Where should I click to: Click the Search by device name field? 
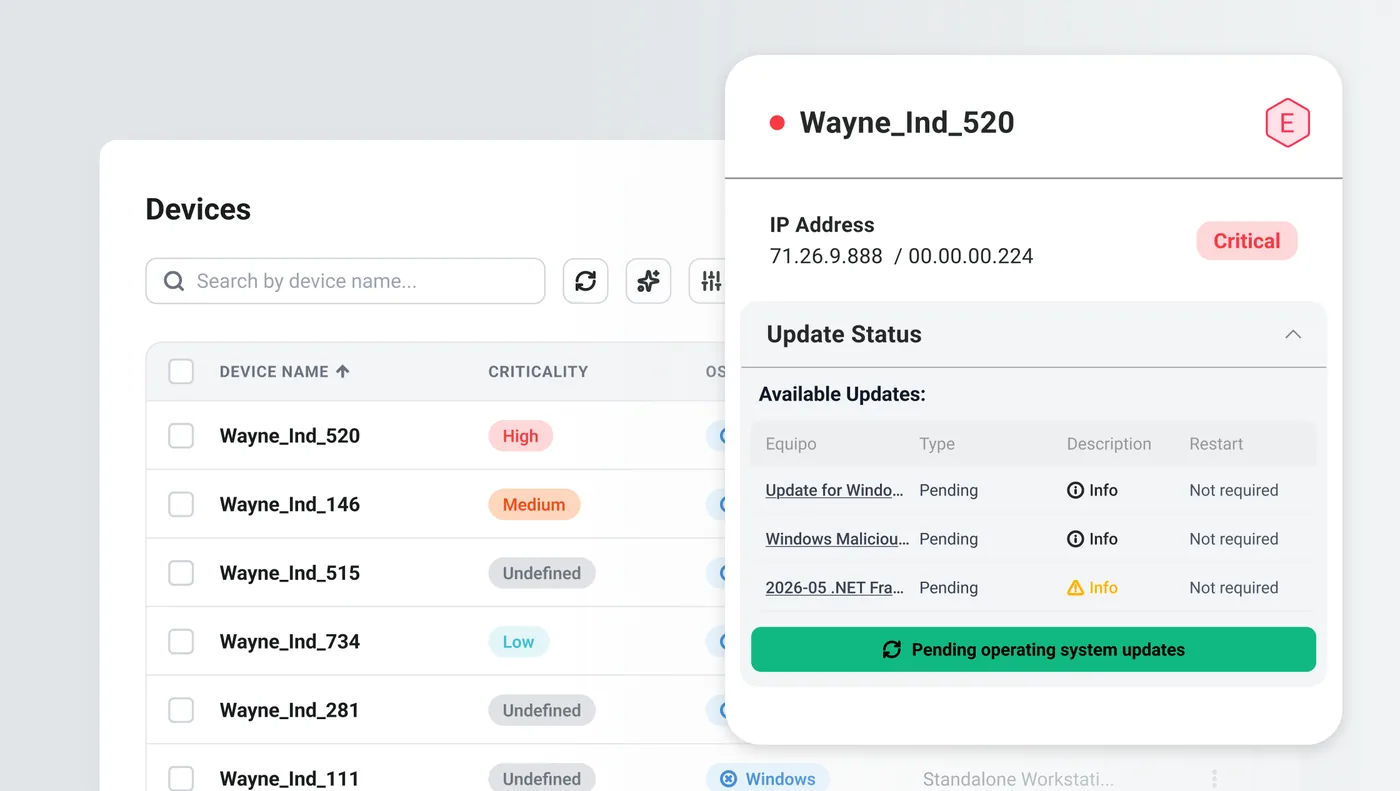(345, 281)
